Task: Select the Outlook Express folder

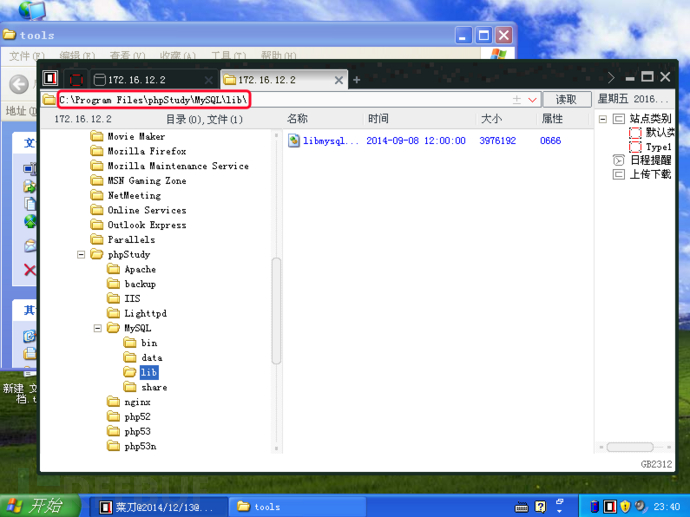Action: [138, 225]
